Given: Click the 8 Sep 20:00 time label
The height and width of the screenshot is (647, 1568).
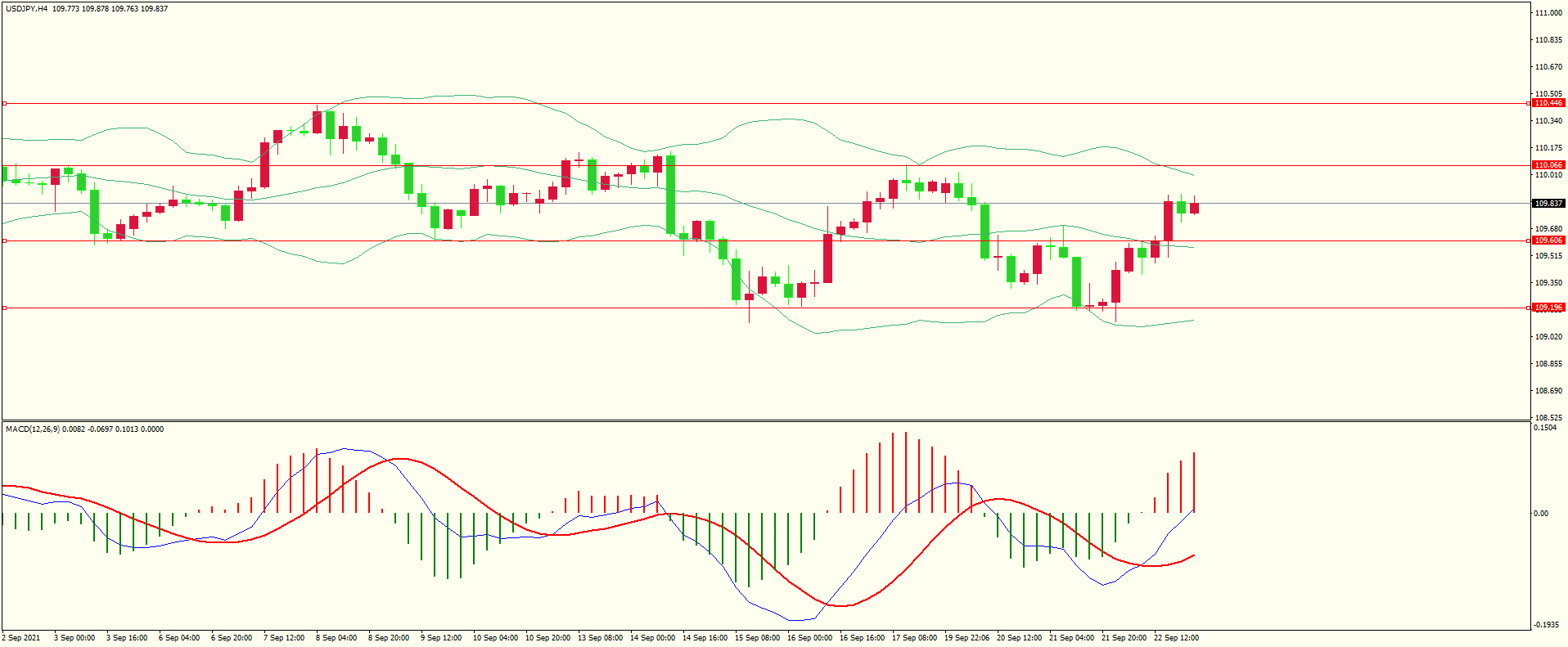Looking at the screenshot, I should [x=389, y=638].
